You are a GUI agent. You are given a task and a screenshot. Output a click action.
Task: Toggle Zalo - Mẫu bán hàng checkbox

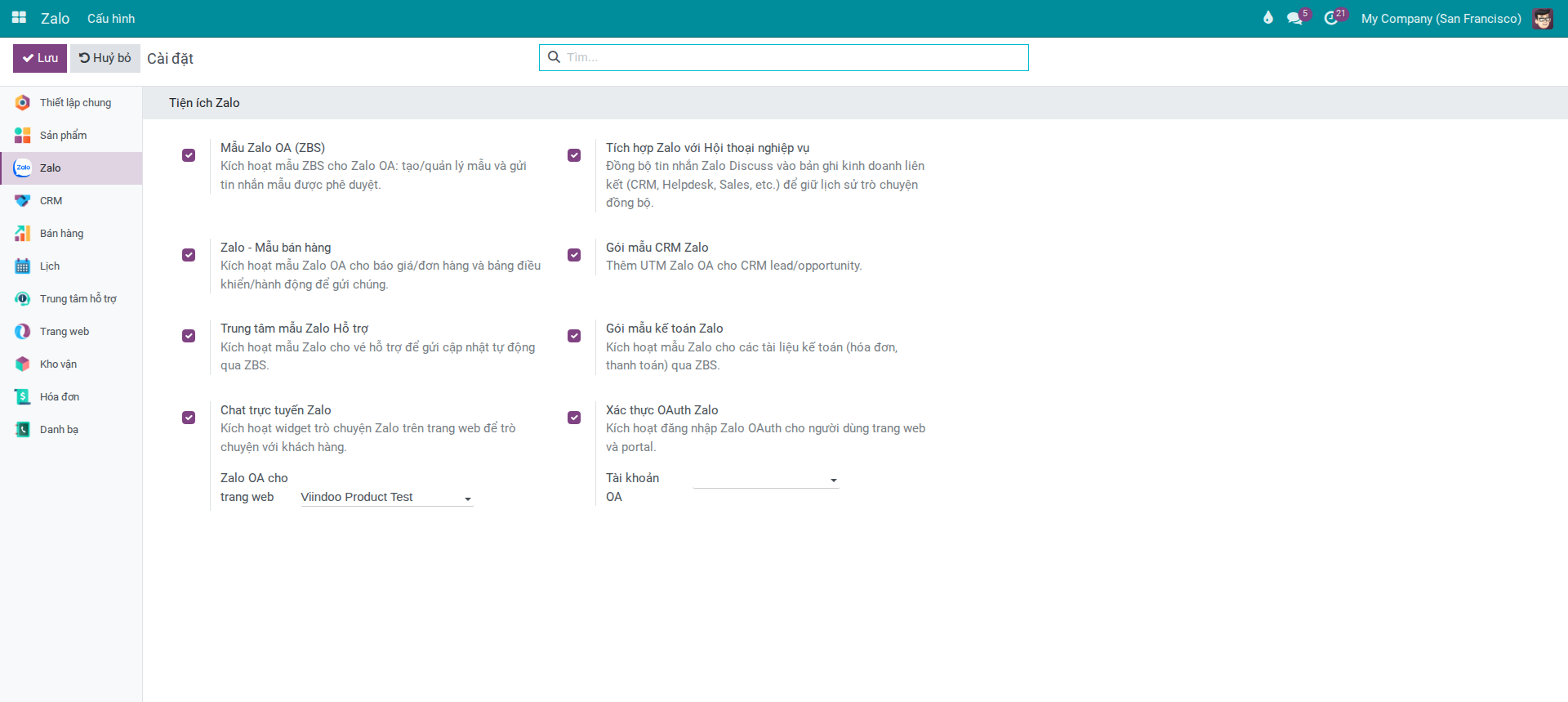pos(189,255)
